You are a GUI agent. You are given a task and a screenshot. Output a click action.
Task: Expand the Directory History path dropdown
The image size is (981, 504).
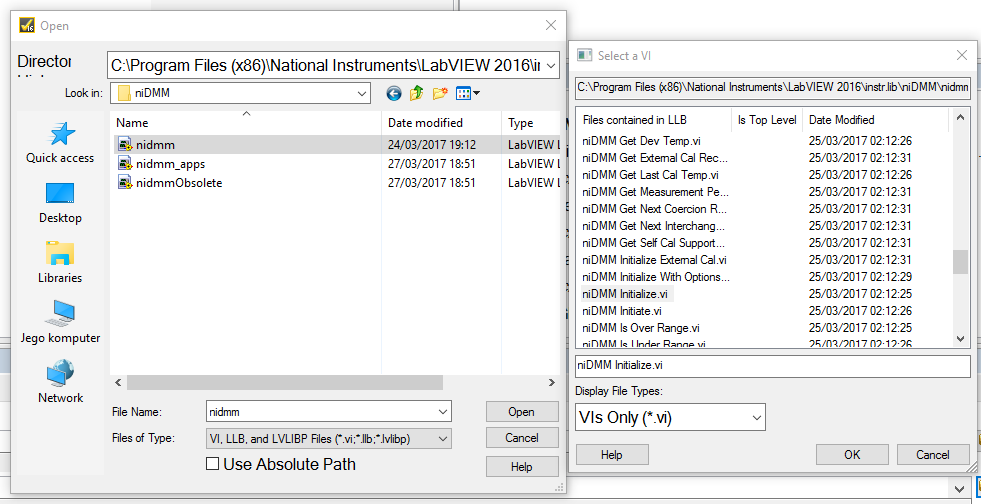(x=551, y=65)
